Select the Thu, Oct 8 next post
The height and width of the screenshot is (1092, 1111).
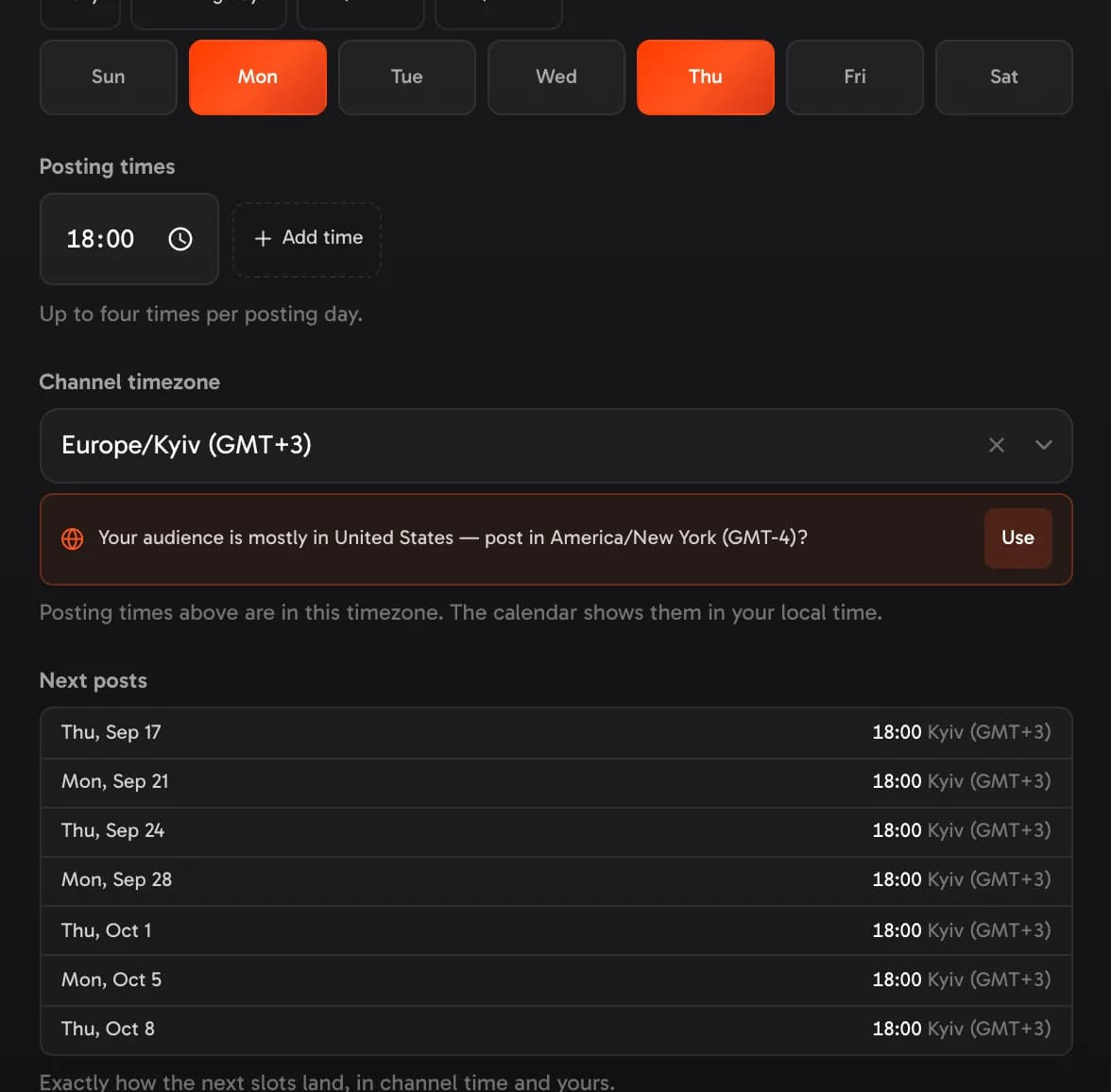556,1030
